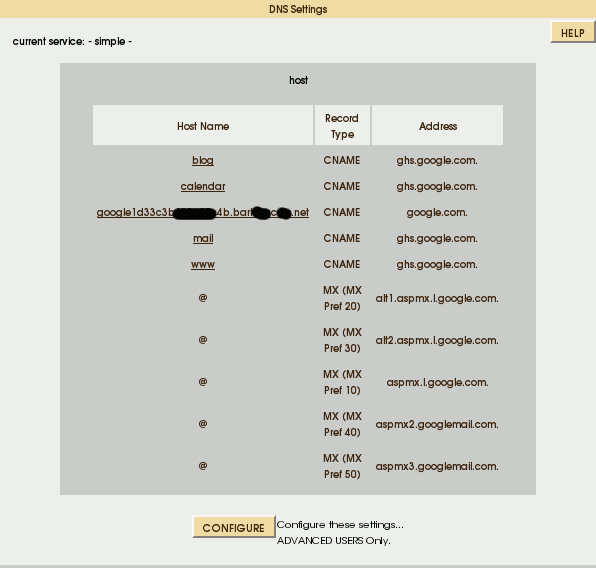Click the CNAME type in the calendar row

click(x=342, y=186)
